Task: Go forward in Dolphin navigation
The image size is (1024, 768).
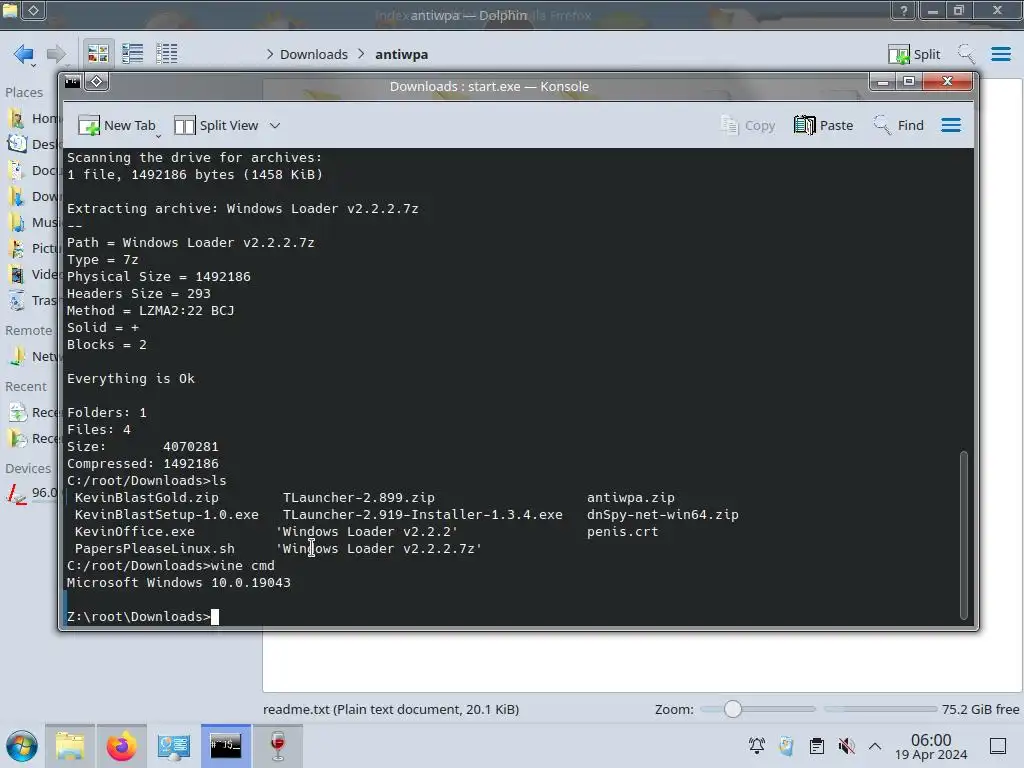Action: (56, 54)
